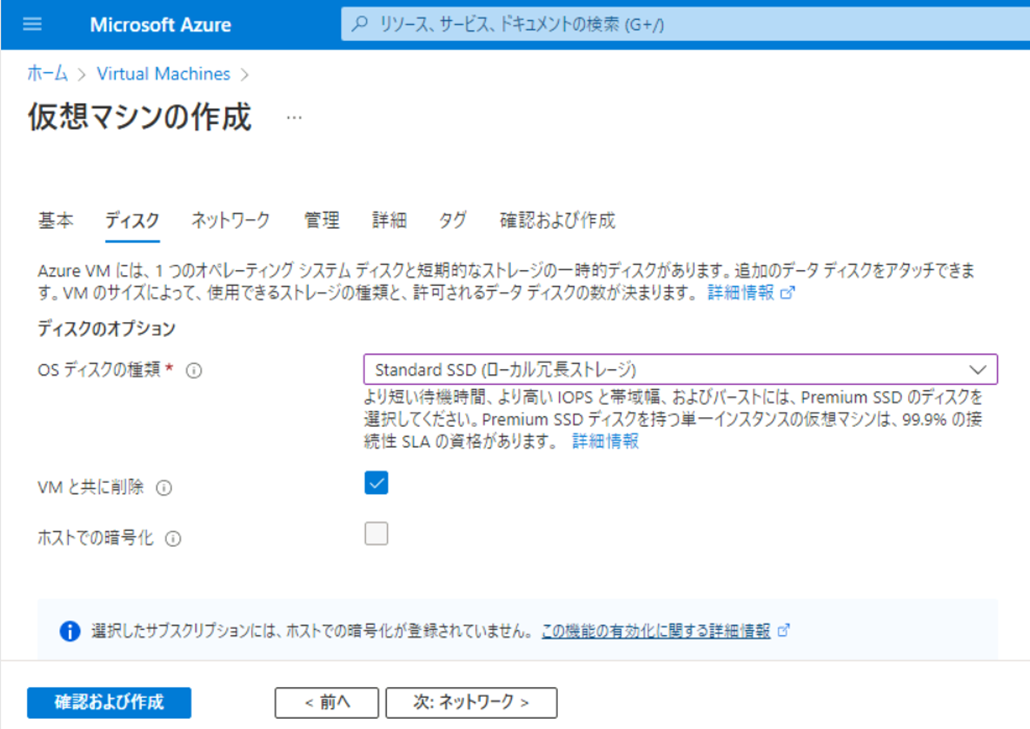The width and height of the screenshot is (1030, 729).
Task: Open the Virtual Machines breadcrumb link
Action: pos(163,74)
